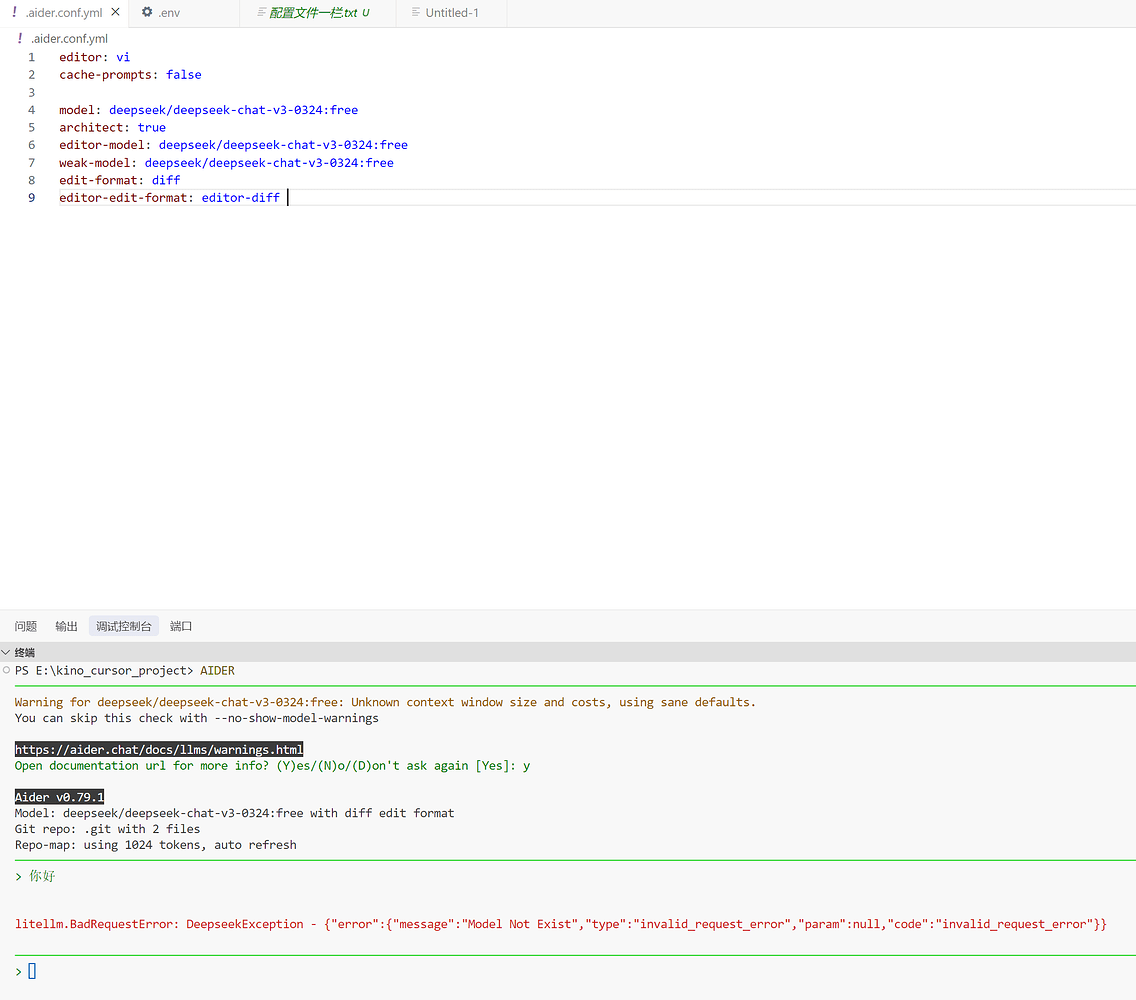This screenshot has width=1136, height=1000.
Task: Click the "weak-model" key in the editor
Action: 95,163
